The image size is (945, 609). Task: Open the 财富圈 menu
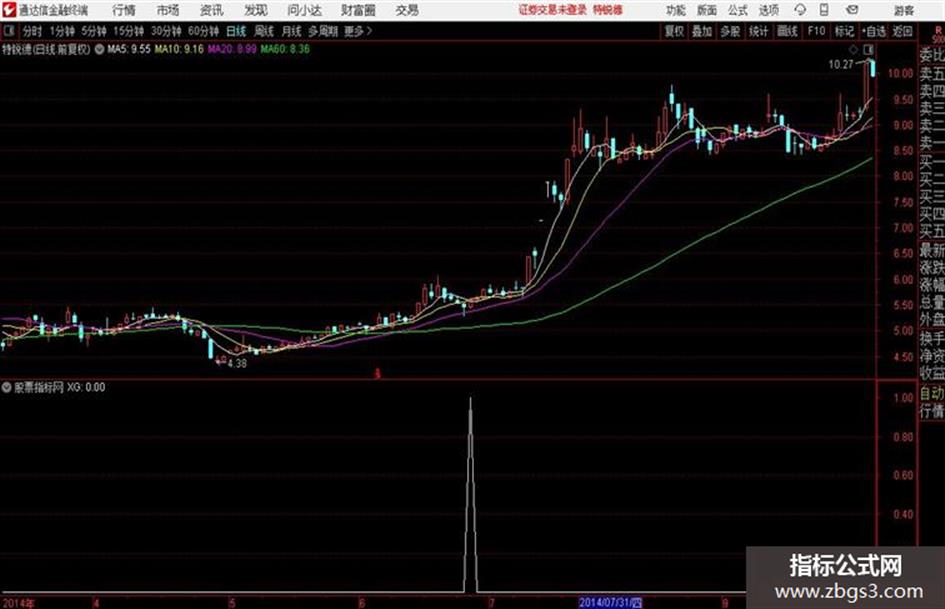pyautogui.click(x=358, y=10)
